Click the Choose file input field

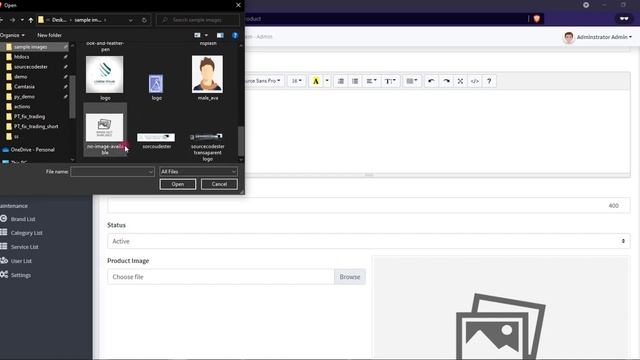[221, 277]
